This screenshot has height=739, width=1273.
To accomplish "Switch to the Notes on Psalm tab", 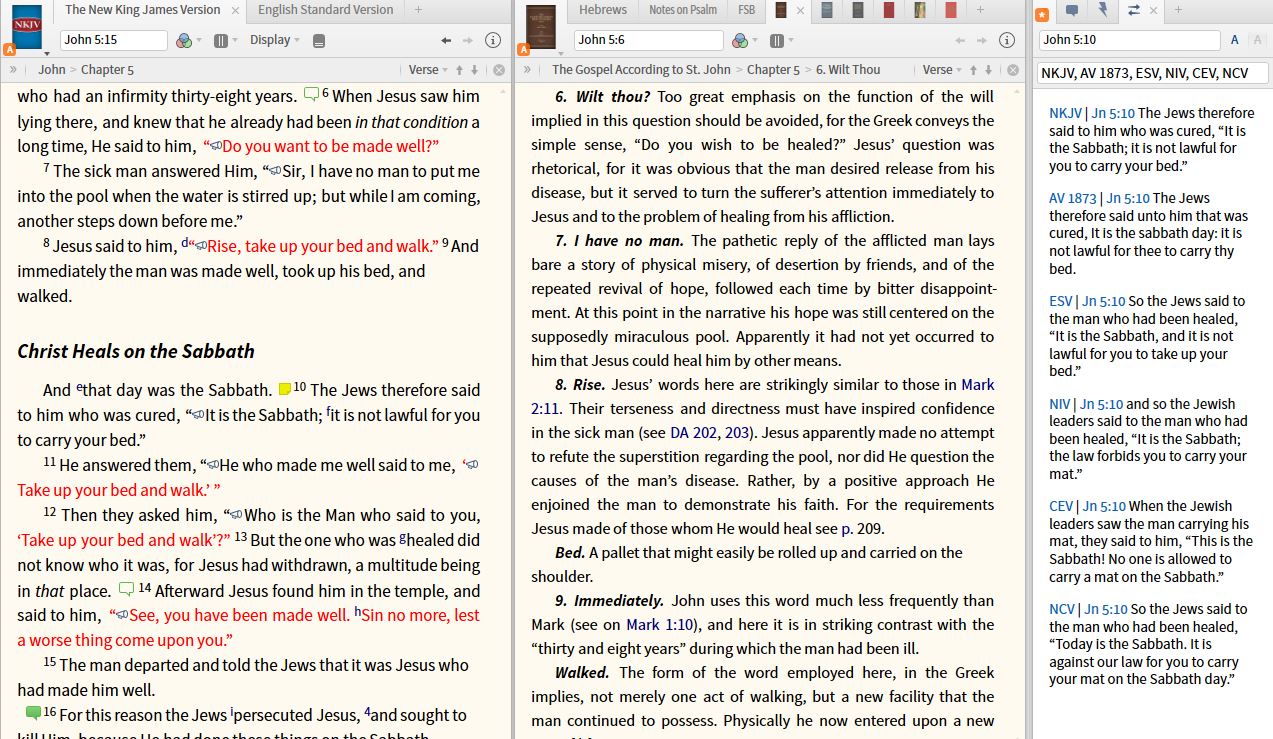I will [x=683, y=10].
